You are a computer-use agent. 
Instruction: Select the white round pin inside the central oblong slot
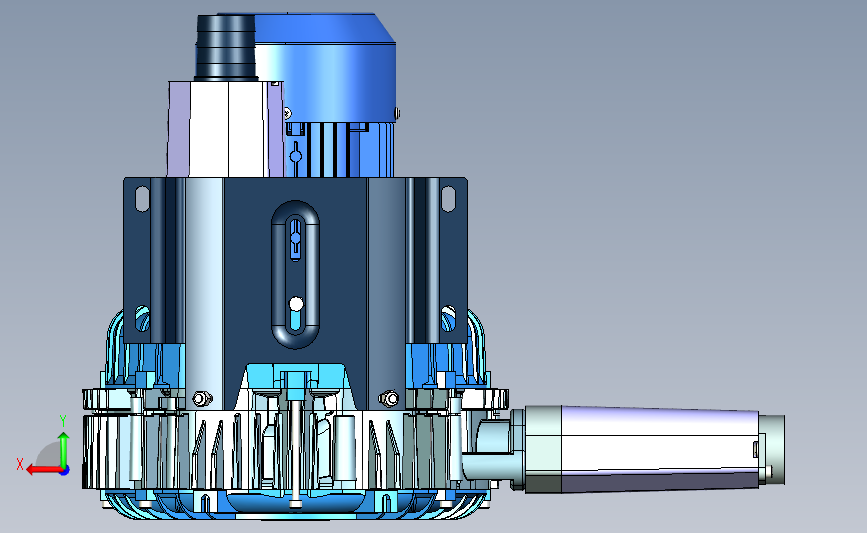pyautogui.click(x=296, y=304)
